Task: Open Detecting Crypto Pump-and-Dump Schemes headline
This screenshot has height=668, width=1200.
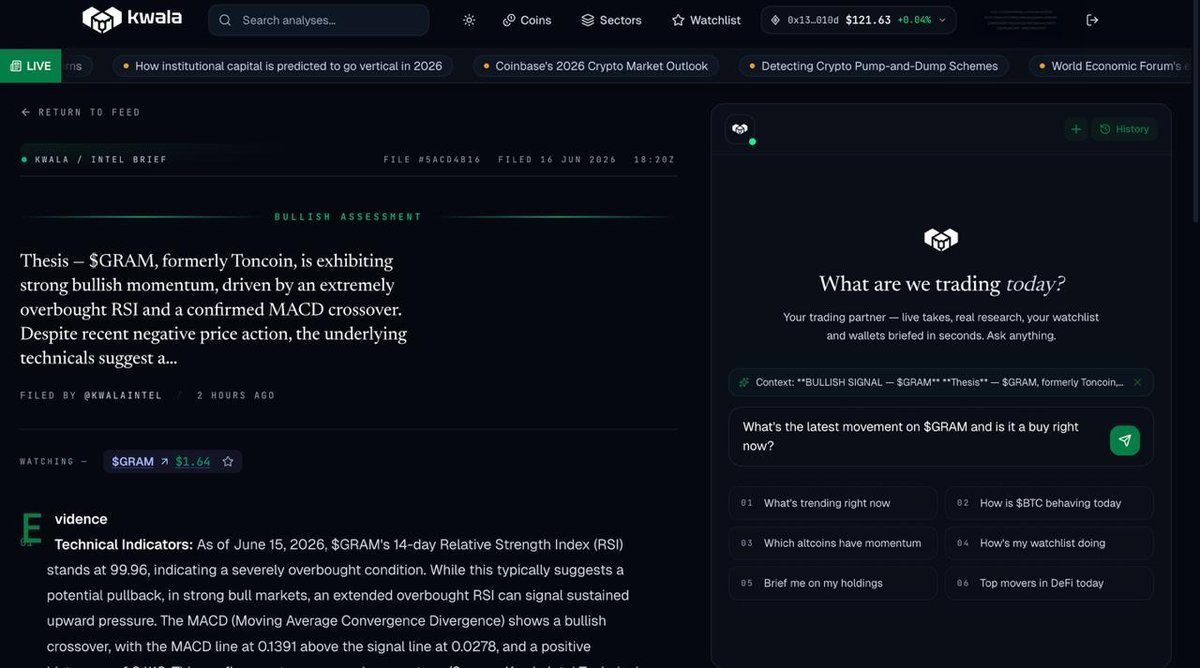Action: click(x=873, y=66)
